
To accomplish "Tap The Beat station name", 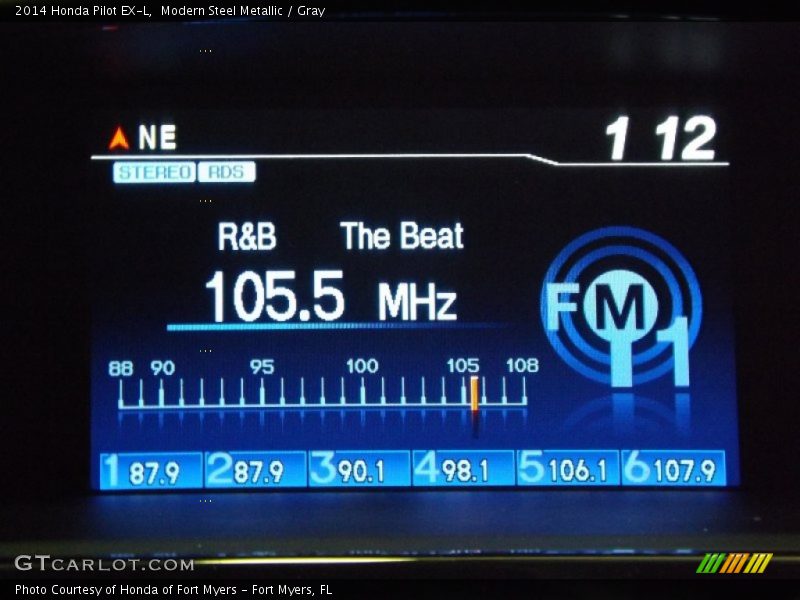I will pyautogui.click(x=402, y=237).
